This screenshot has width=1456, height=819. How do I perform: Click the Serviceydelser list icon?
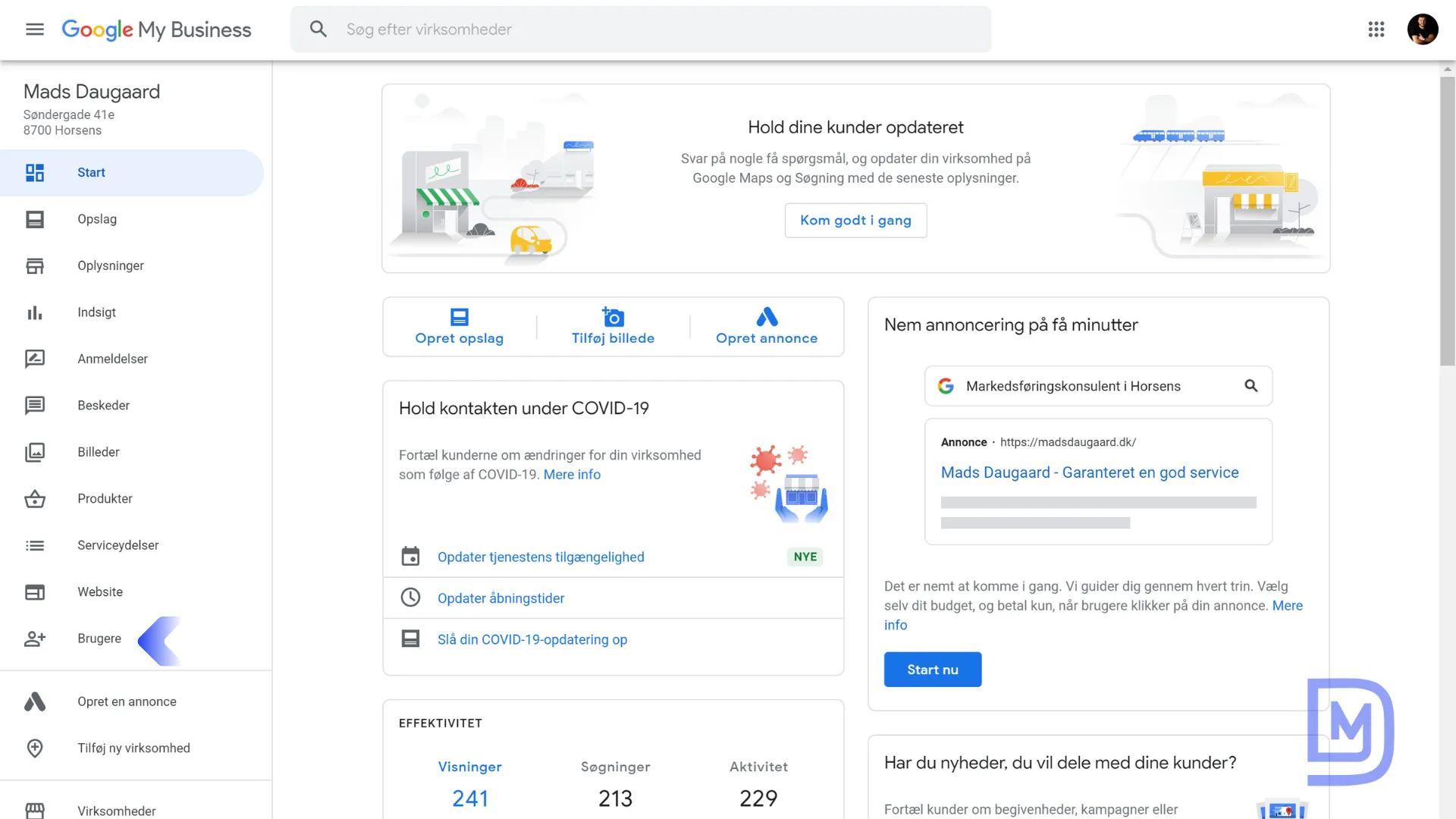point(35,545)
